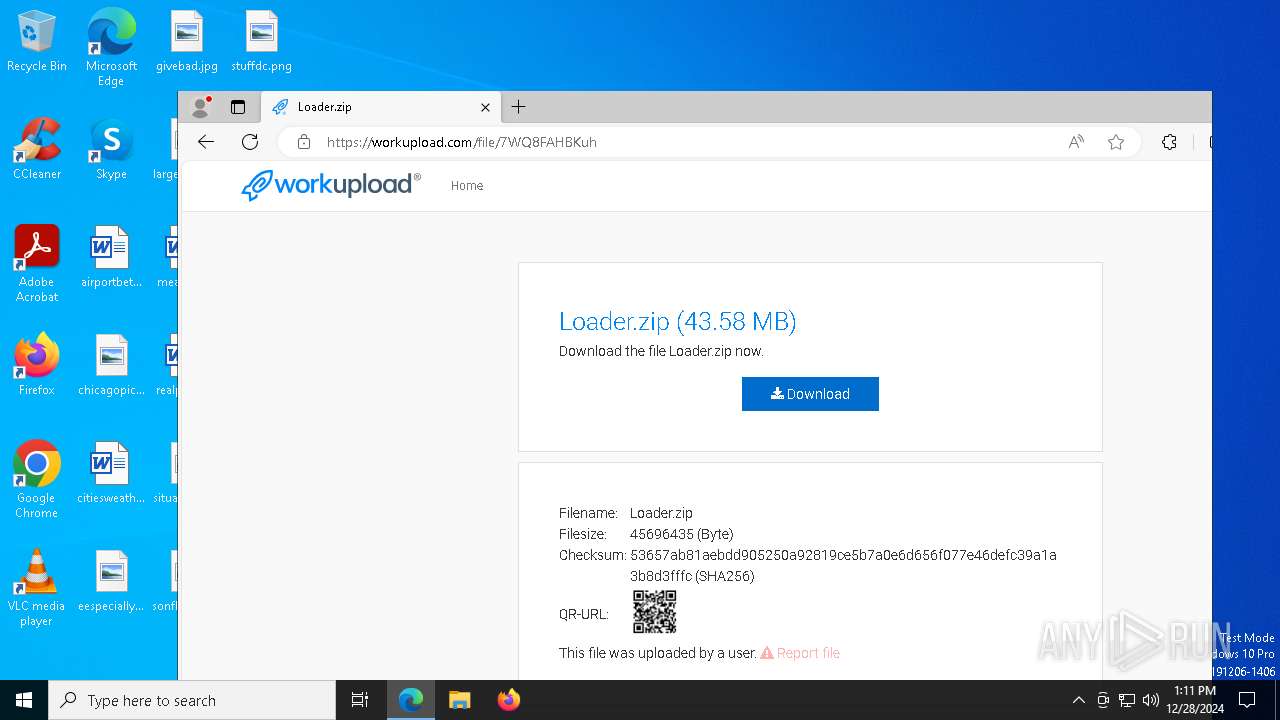Screen dimensions: 1280x720
Task: Click Firefox icon on the taskbar
Action: (x=509, y=700)
